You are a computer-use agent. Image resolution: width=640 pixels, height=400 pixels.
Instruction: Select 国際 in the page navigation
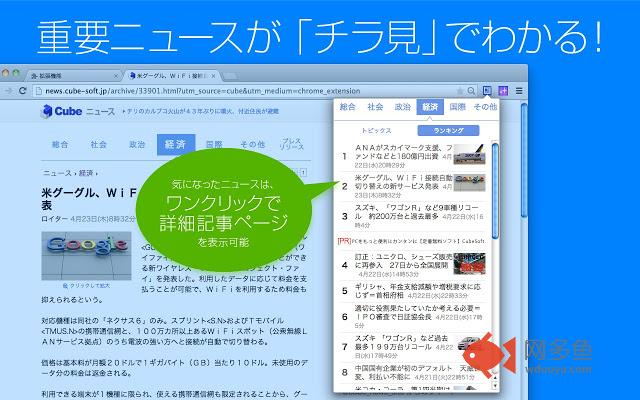click(x=214, y=144)
